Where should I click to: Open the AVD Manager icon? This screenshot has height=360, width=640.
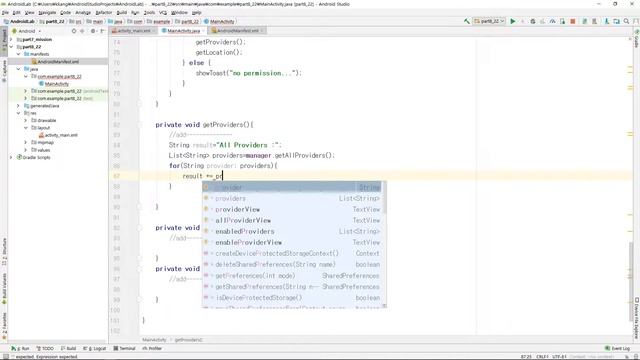[x=594, y=21]
